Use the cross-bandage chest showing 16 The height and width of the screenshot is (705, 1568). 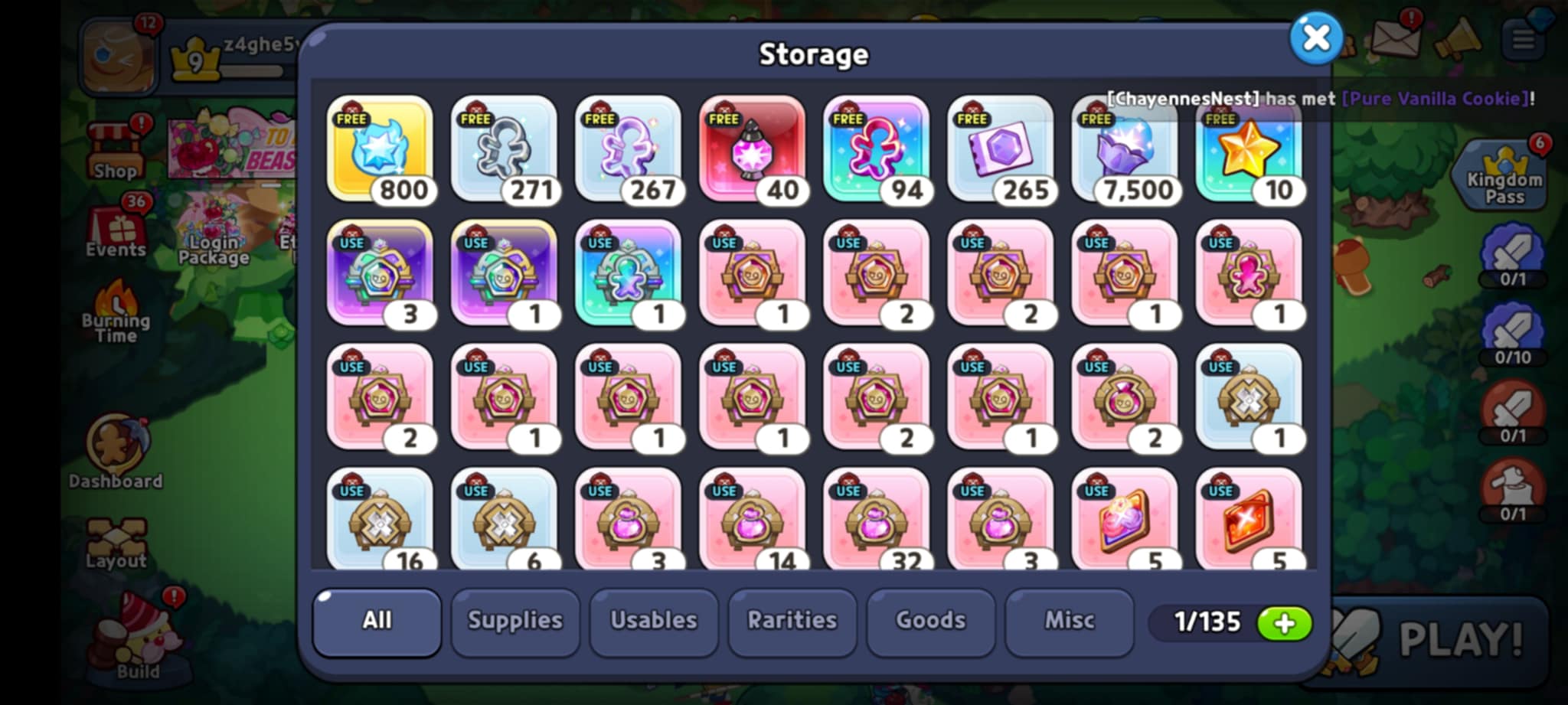point(380,519)
